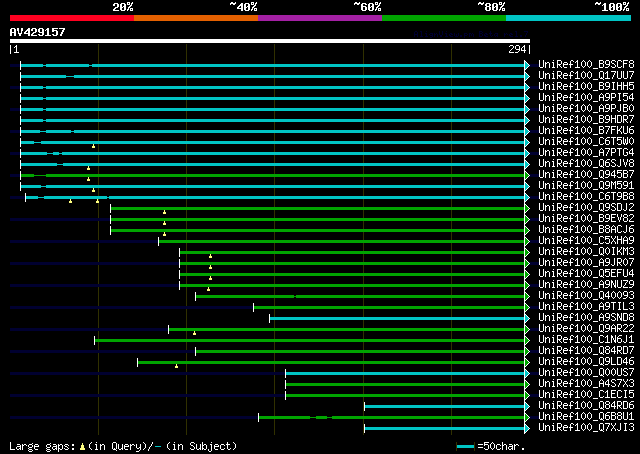Select hit UniRef100_C6T5W0
This screenshot has height=454, width=640.
tap(586, 142)
